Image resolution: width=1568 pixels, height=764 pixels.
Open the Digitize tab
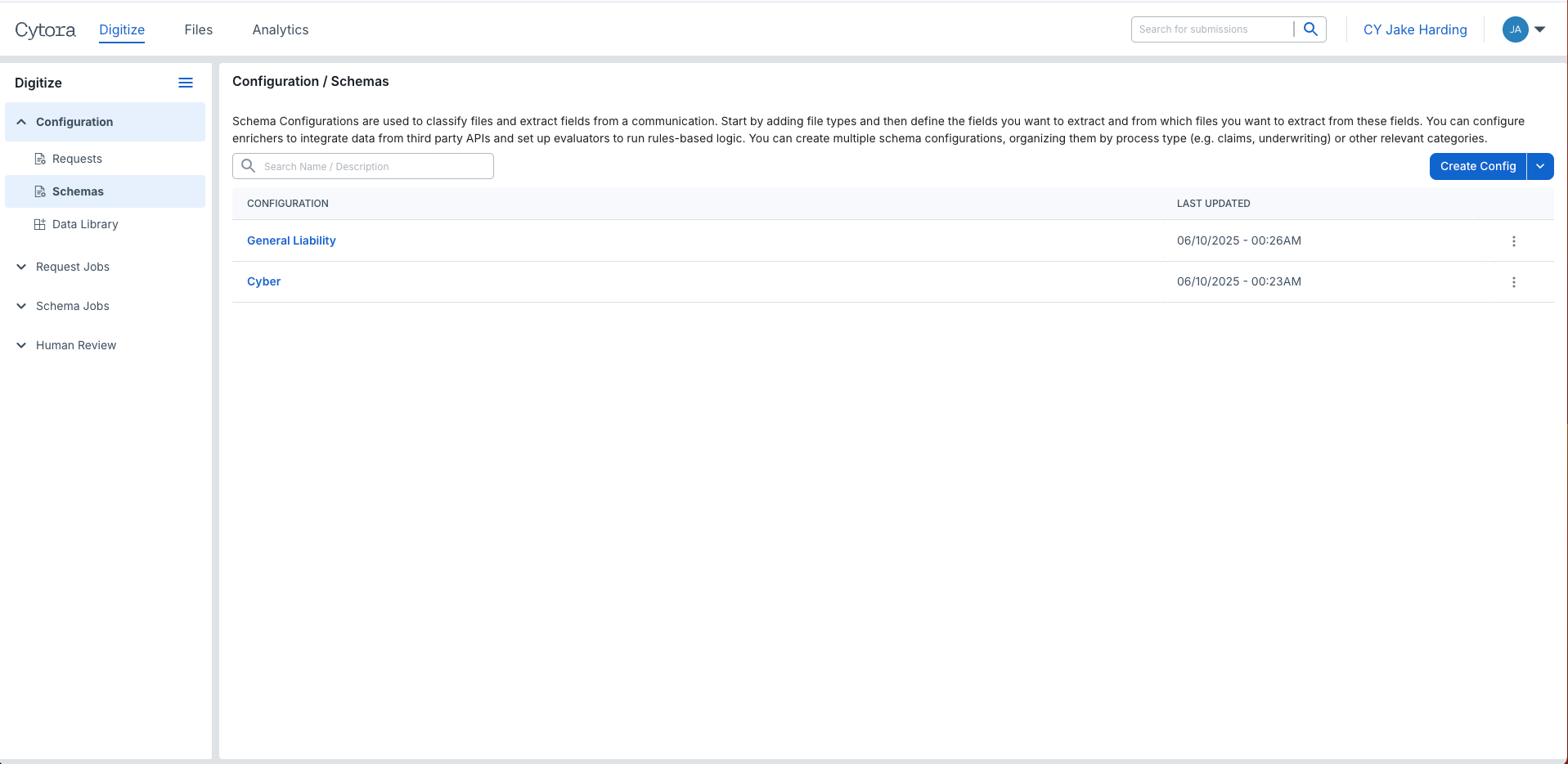tap(122, 30)
